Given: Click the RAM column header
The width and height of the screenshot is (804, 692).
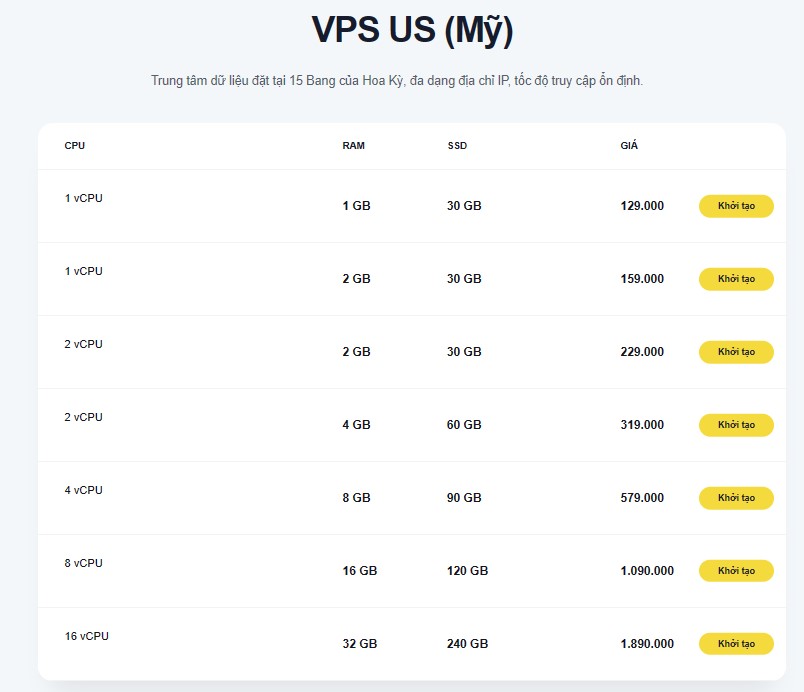Looking at the screenshot, I should [353, 146].
